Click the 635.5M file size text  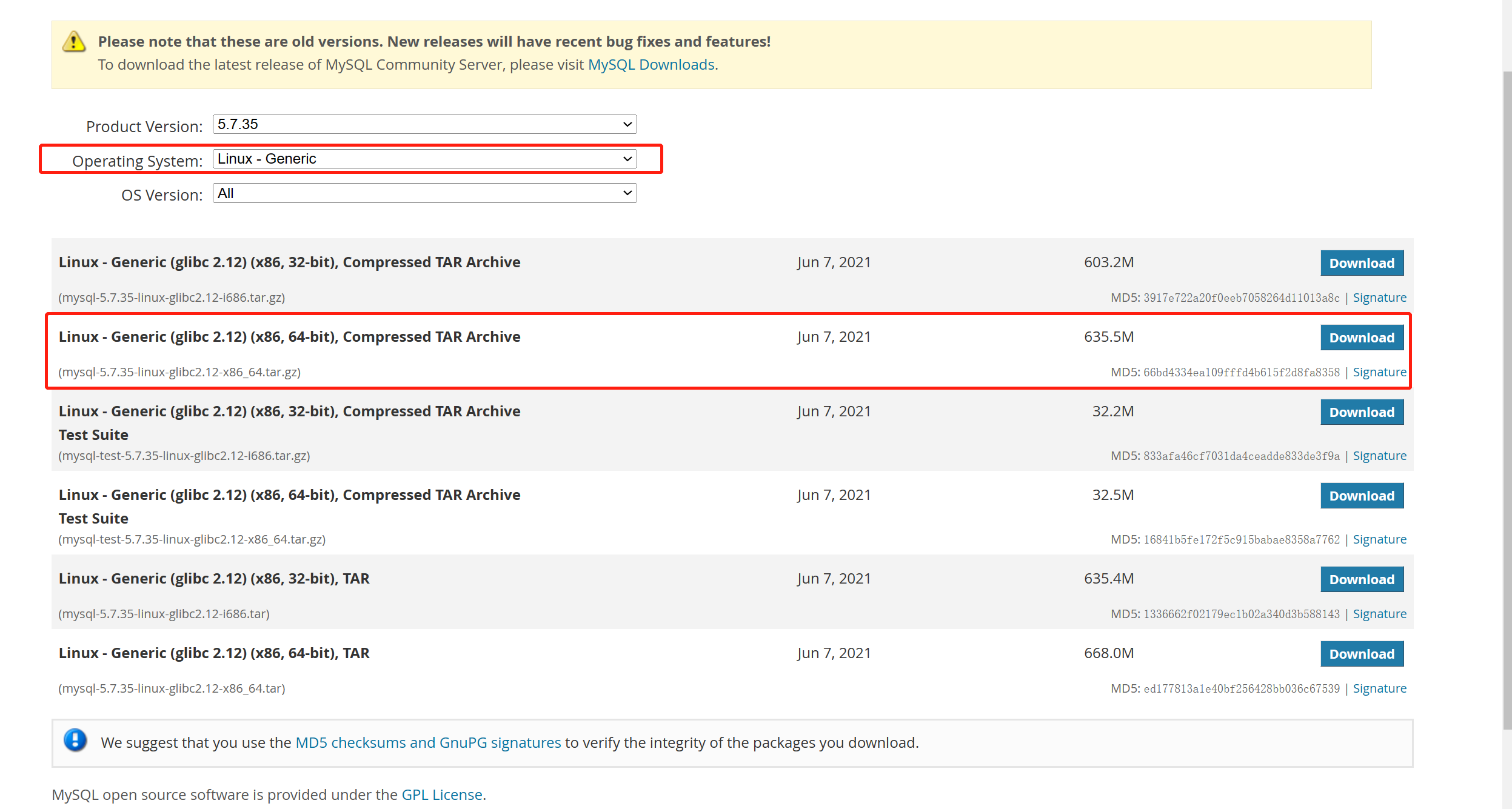pos(1109,337)
